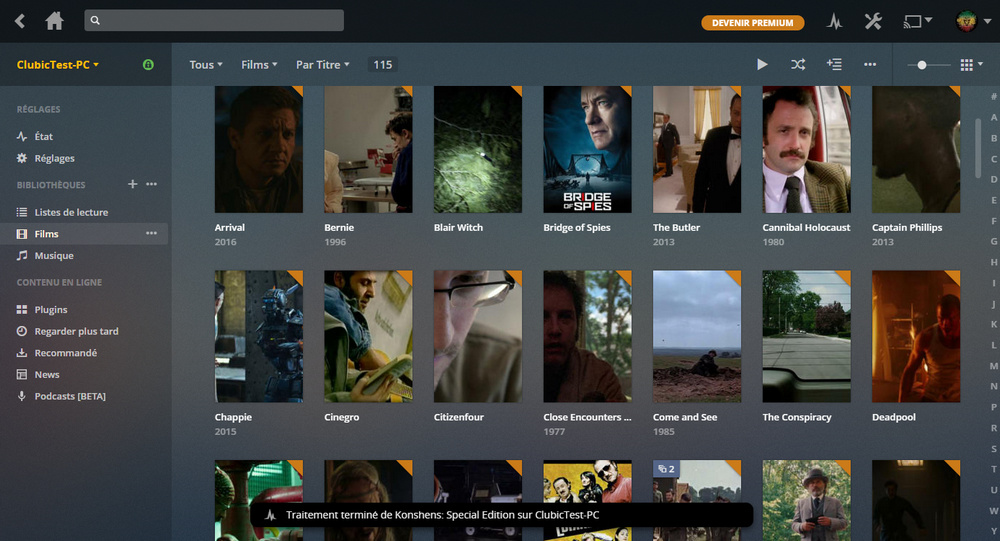Open the Par Titre sort dropdown
1000x541 pixels.
(322, 65)
